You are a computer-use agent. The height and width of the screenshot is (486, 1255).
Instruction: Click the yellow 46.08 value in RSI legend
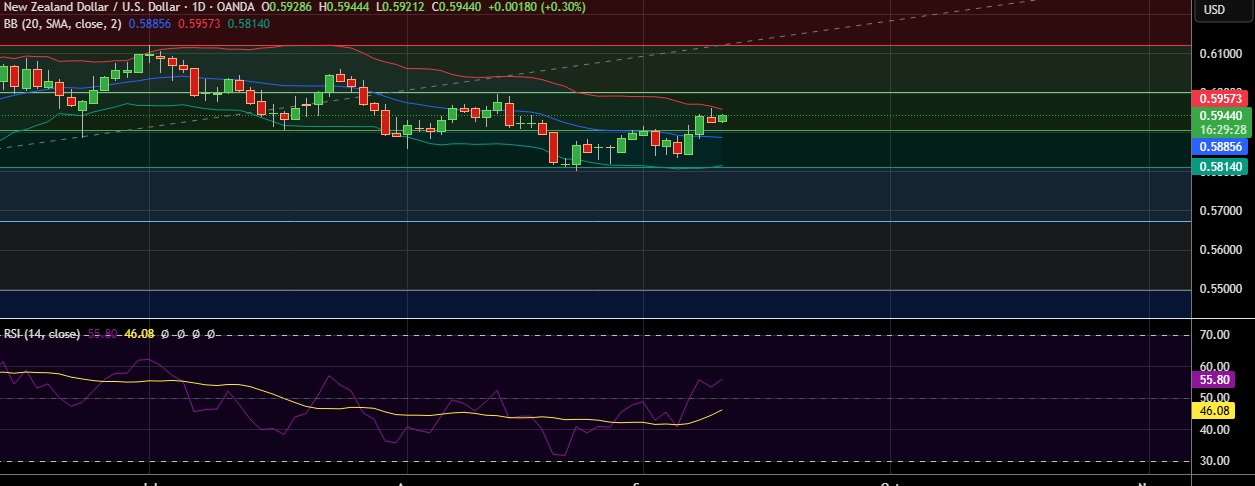(139, 334)
